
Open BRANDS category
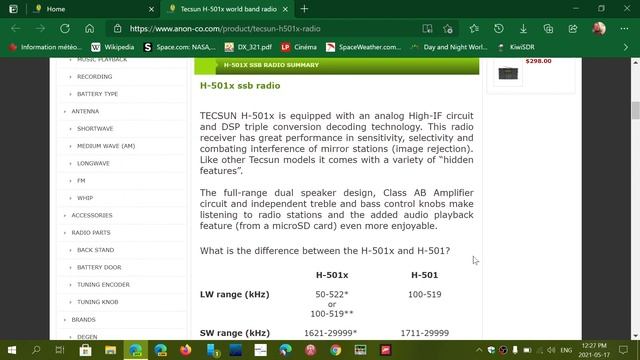tap(83, 320)
